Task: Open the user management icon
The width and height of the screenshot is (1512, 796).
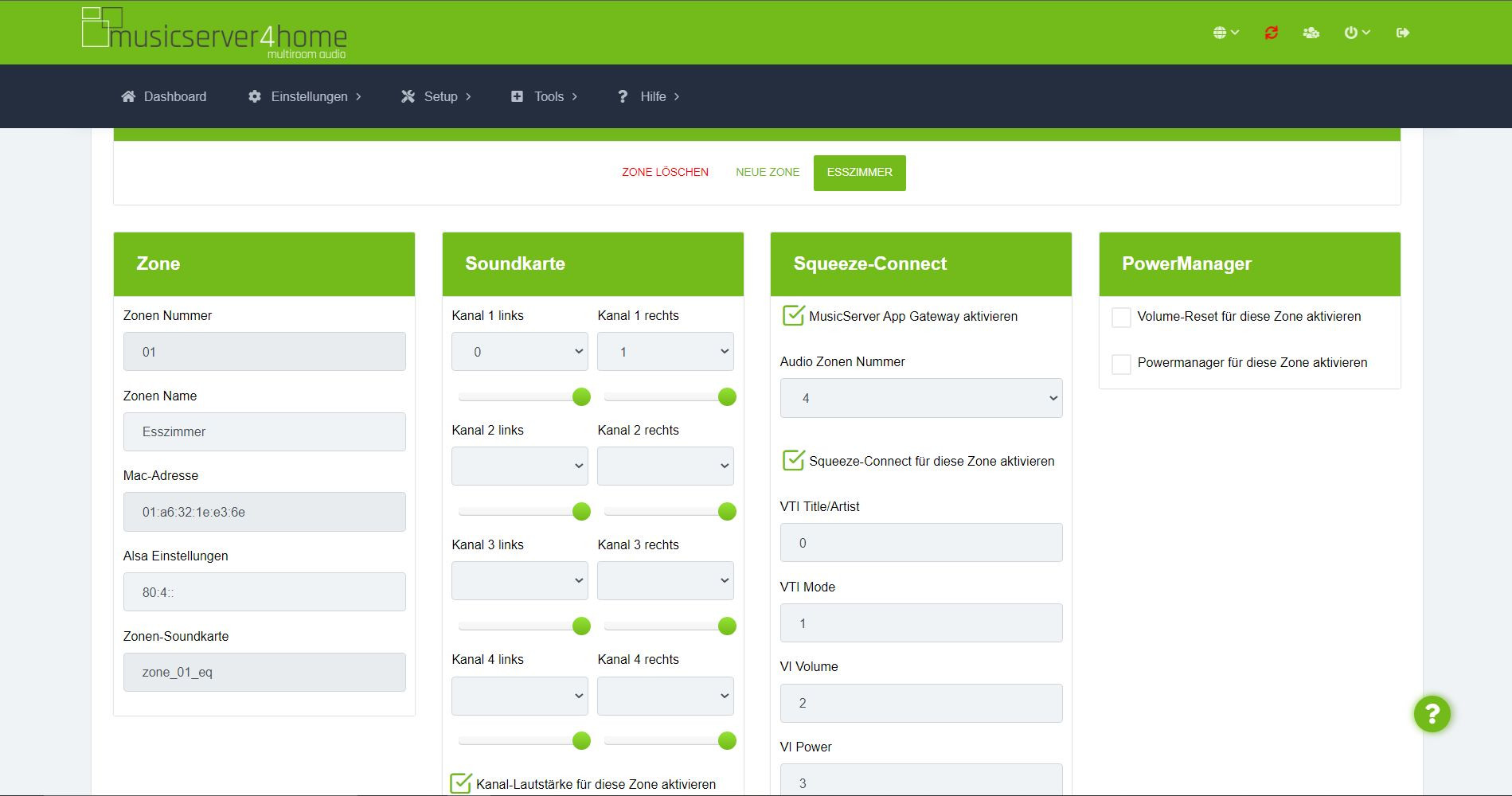Action: click(1311, 33)
